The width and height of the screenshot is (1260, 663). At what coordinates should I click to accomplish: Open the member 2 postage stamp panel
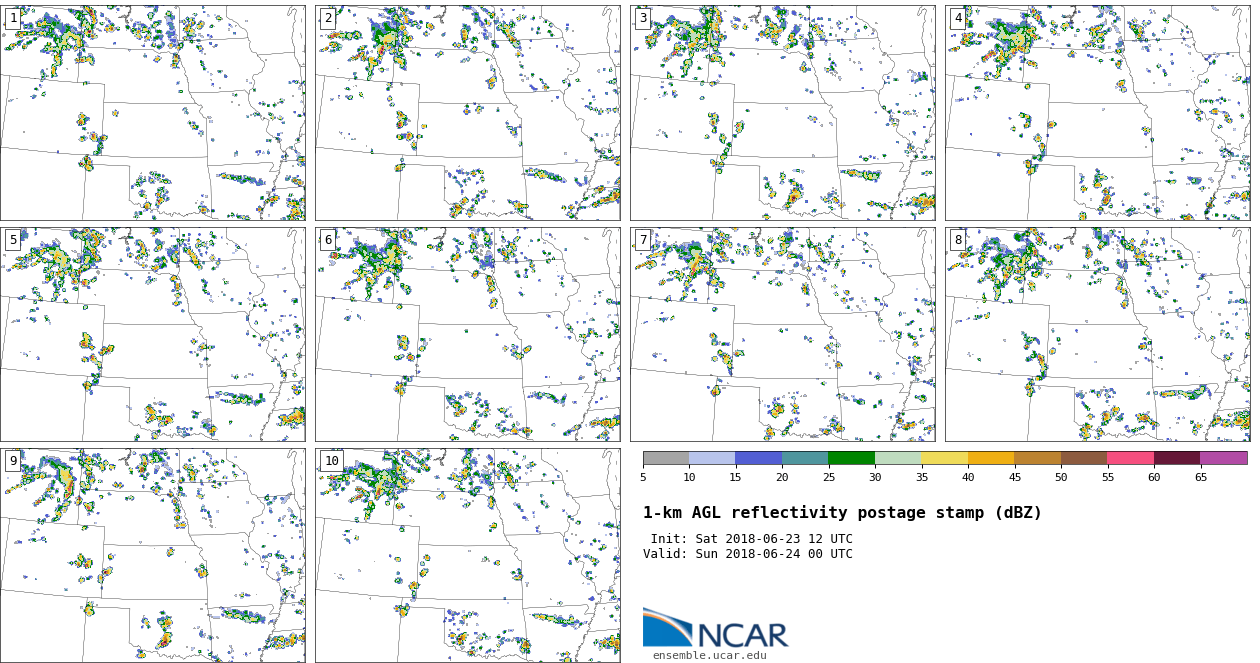pos(467,113)
